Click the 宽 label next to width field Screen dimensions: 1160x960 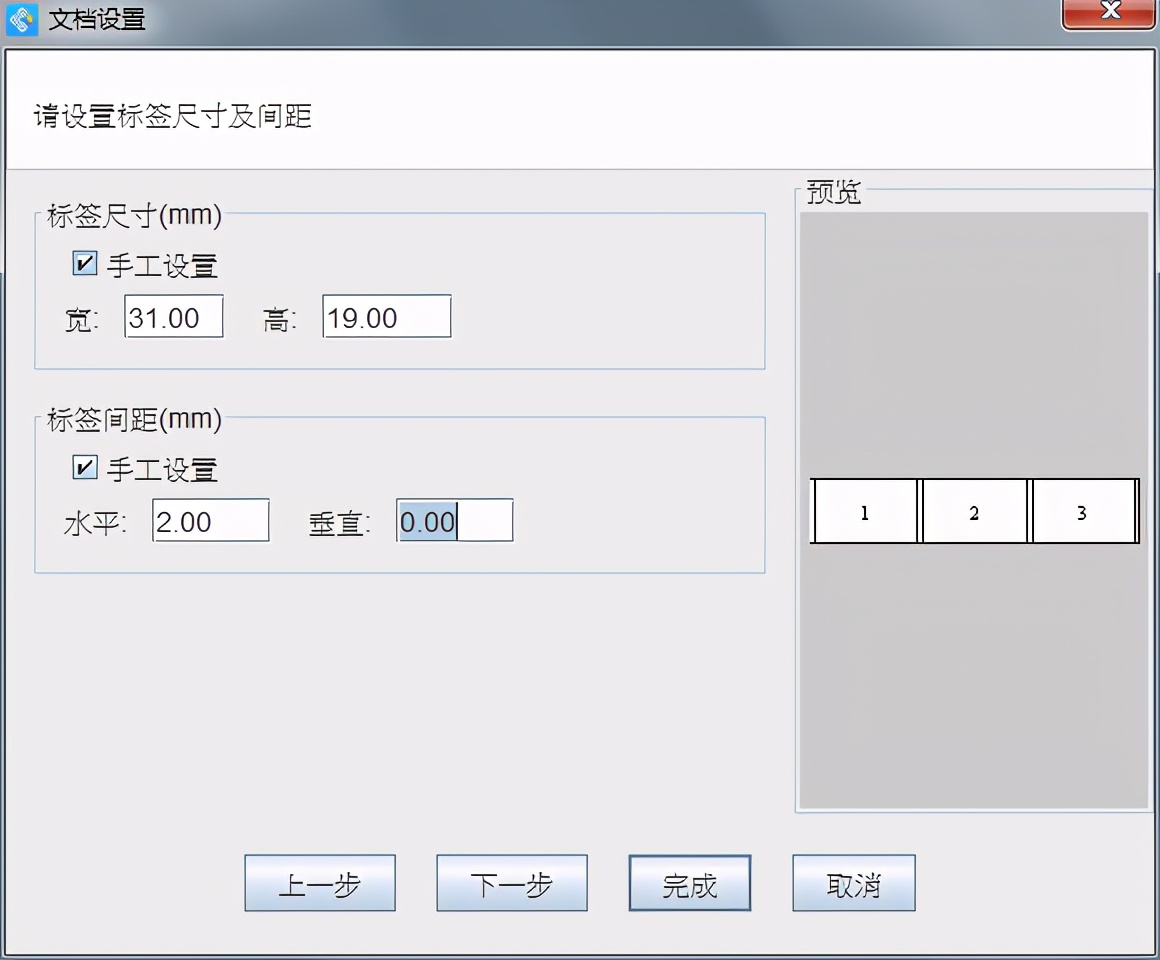coord(79,320)
